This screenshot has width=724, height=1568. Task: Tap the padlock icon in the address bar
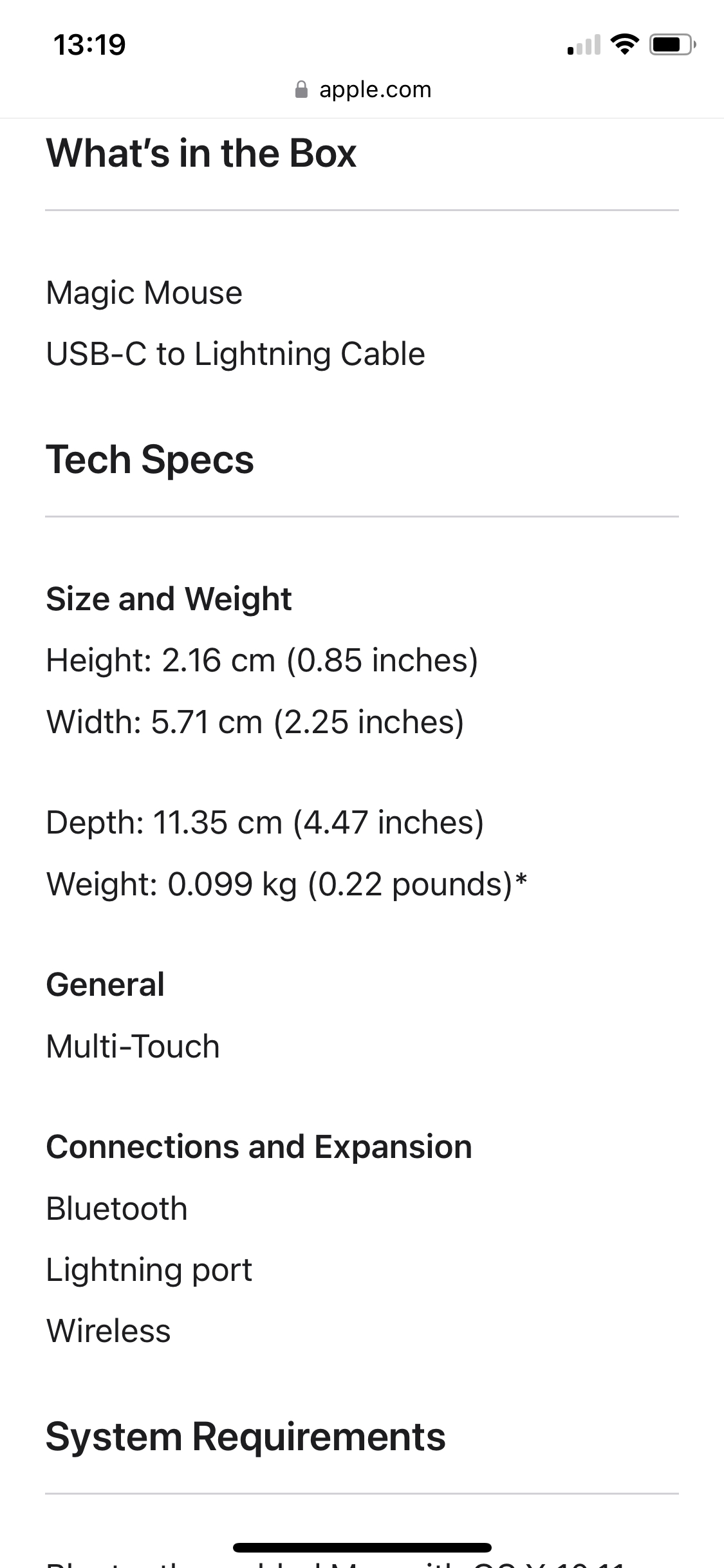coord(301,89)
